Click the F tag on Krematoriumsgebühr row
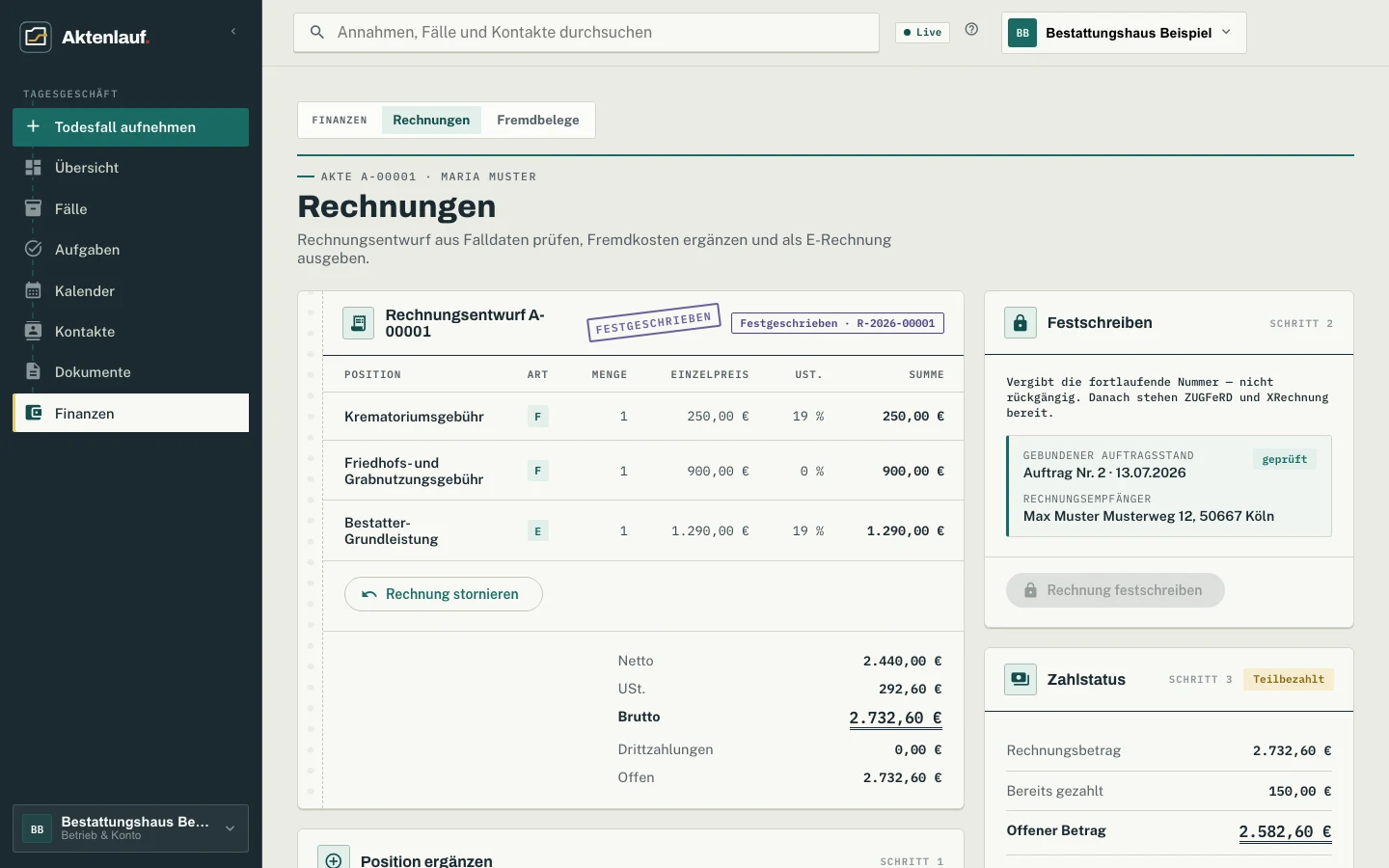The height and width of the screenshot is (868, 1389). (538, 417)
